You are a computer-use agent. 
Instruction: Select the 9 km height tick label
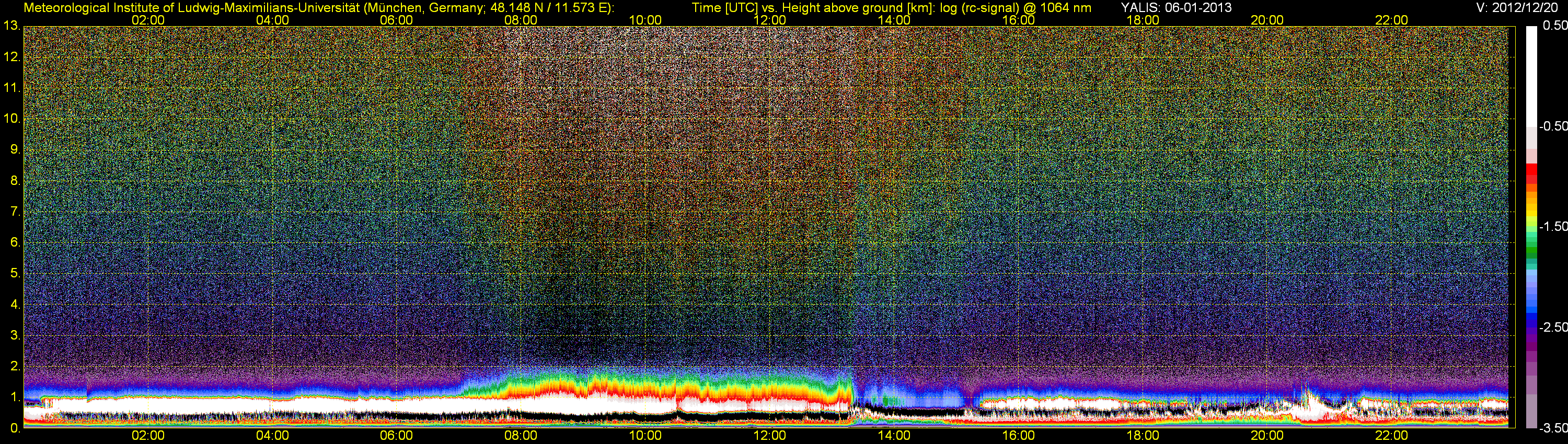coord(15,149)
